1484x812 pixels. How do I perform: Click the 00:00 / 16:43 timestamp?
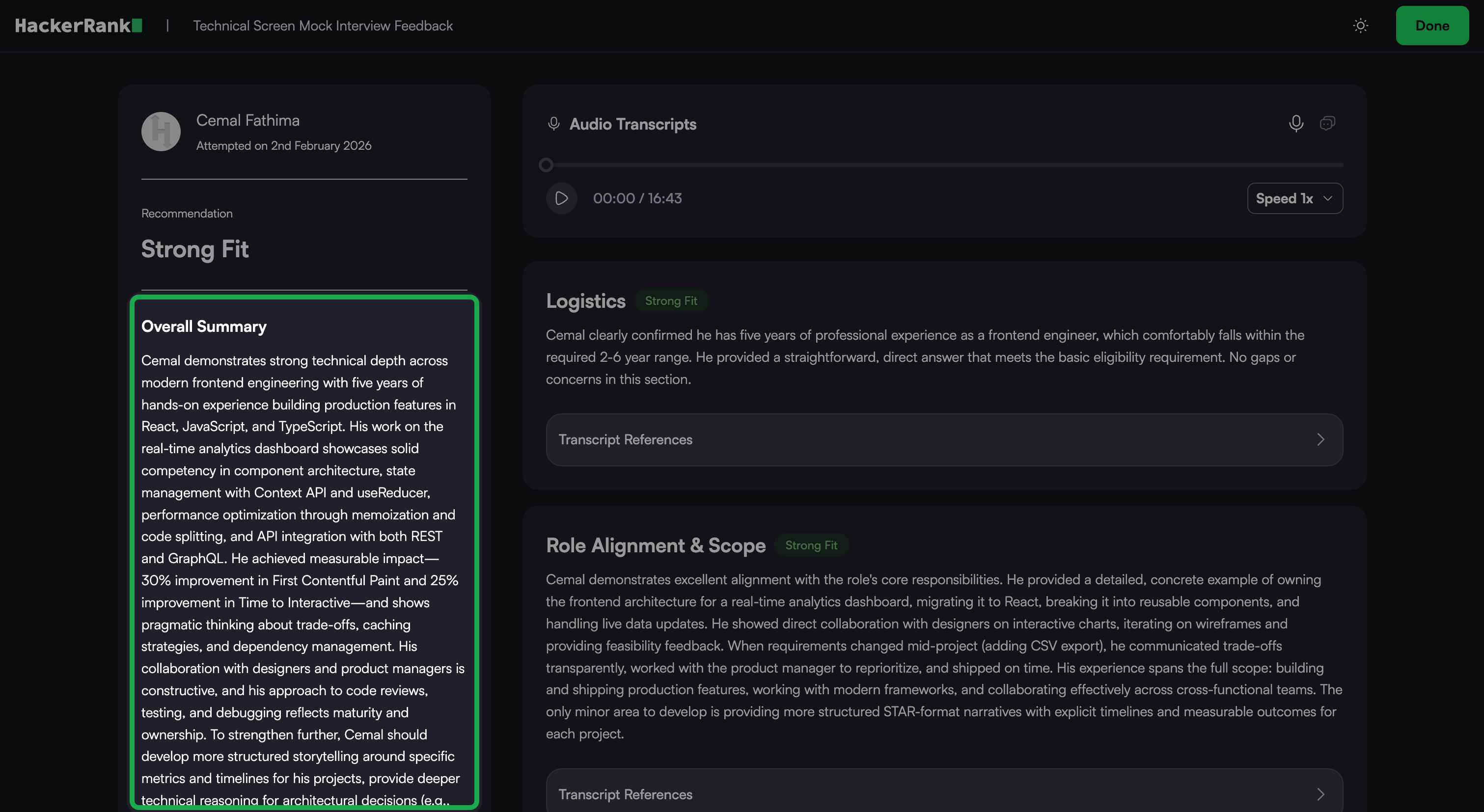click(x=637, y=199)
